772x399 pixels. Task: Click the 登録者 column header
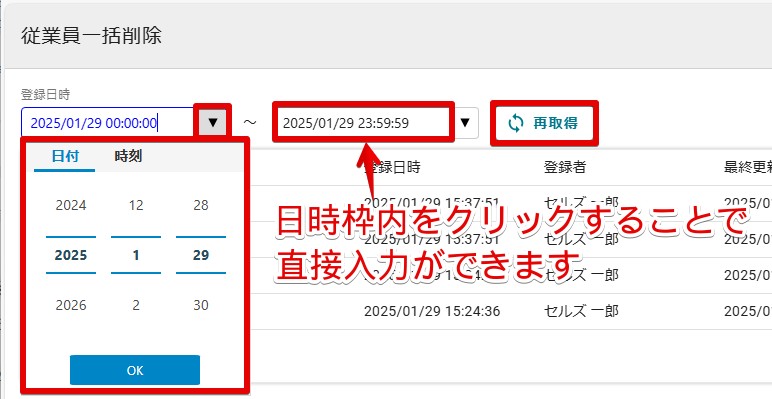565,167
